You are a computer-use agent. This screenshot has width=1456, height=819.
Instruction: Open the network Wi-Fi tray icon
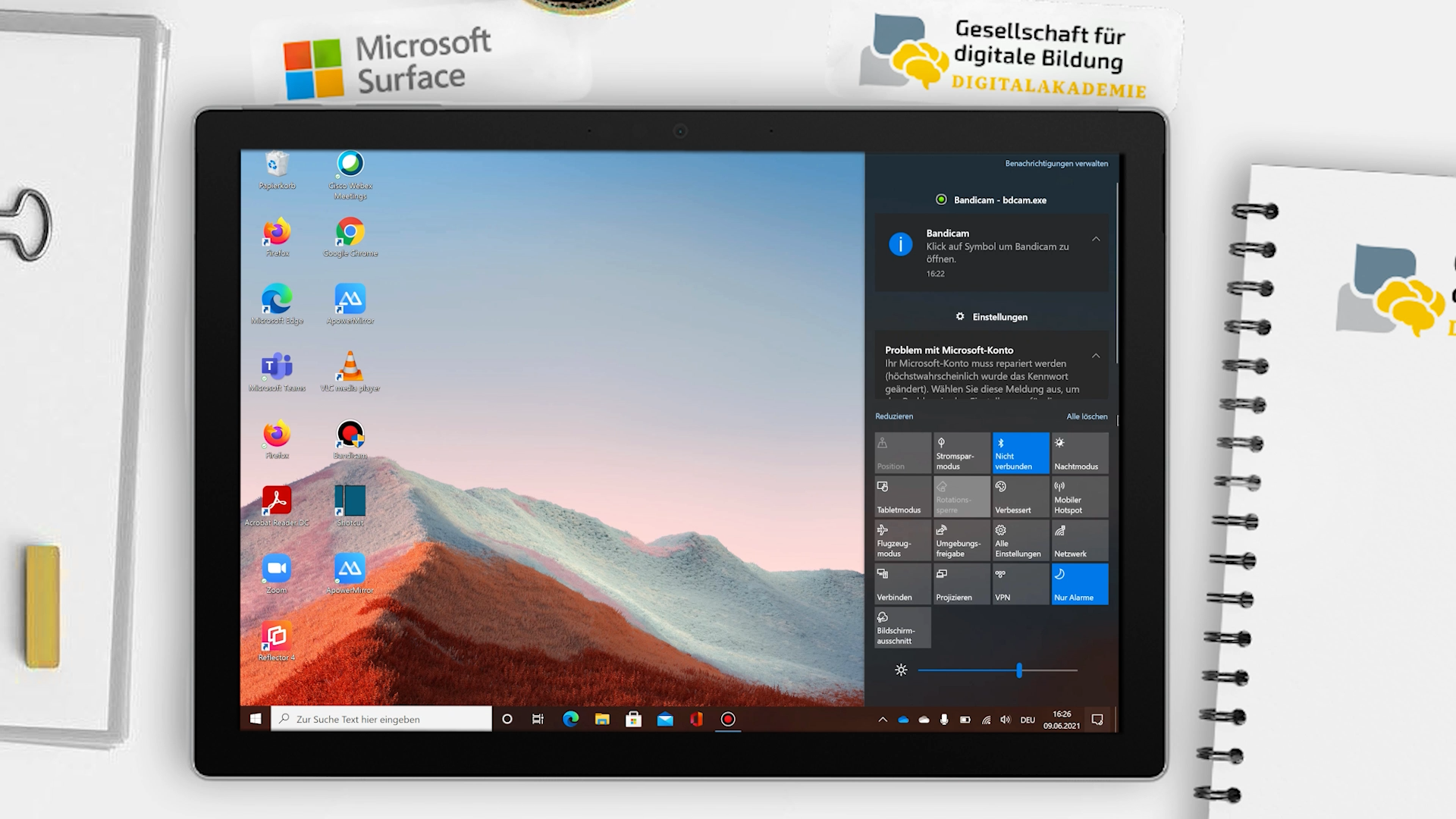986,720
